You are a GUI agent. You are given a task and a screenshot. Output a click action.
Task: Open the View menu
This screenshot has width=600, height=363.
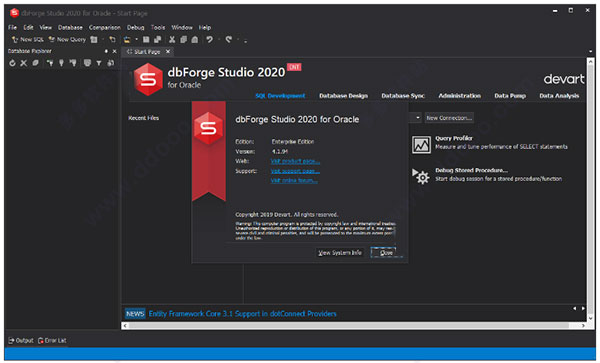(46, 28)
